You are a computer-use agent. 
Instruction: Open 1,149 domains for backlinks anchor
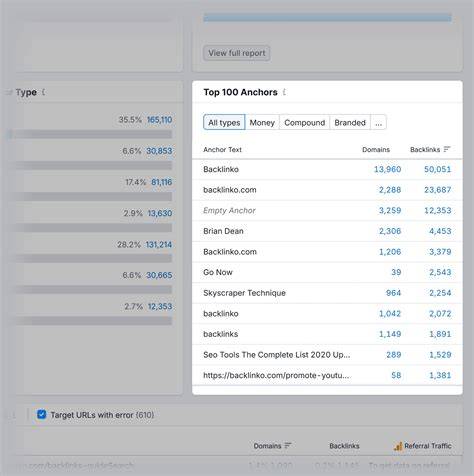pyautogui.click(x=390, y=334)
